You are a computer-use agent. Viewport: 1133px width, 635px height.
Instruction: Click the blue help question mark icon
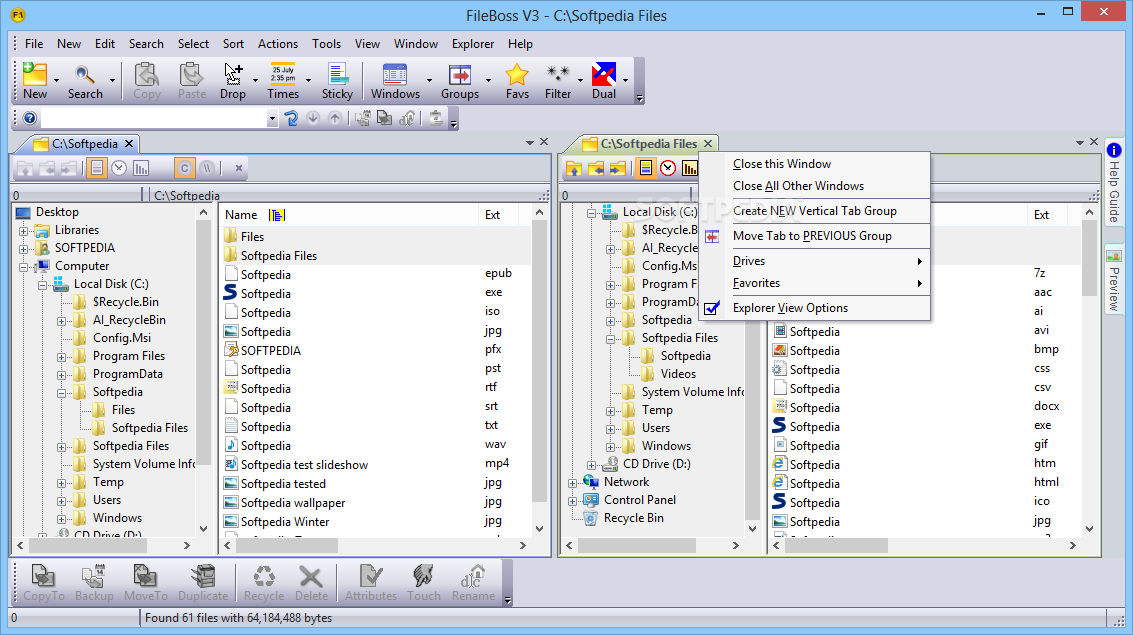click(30, 118)
